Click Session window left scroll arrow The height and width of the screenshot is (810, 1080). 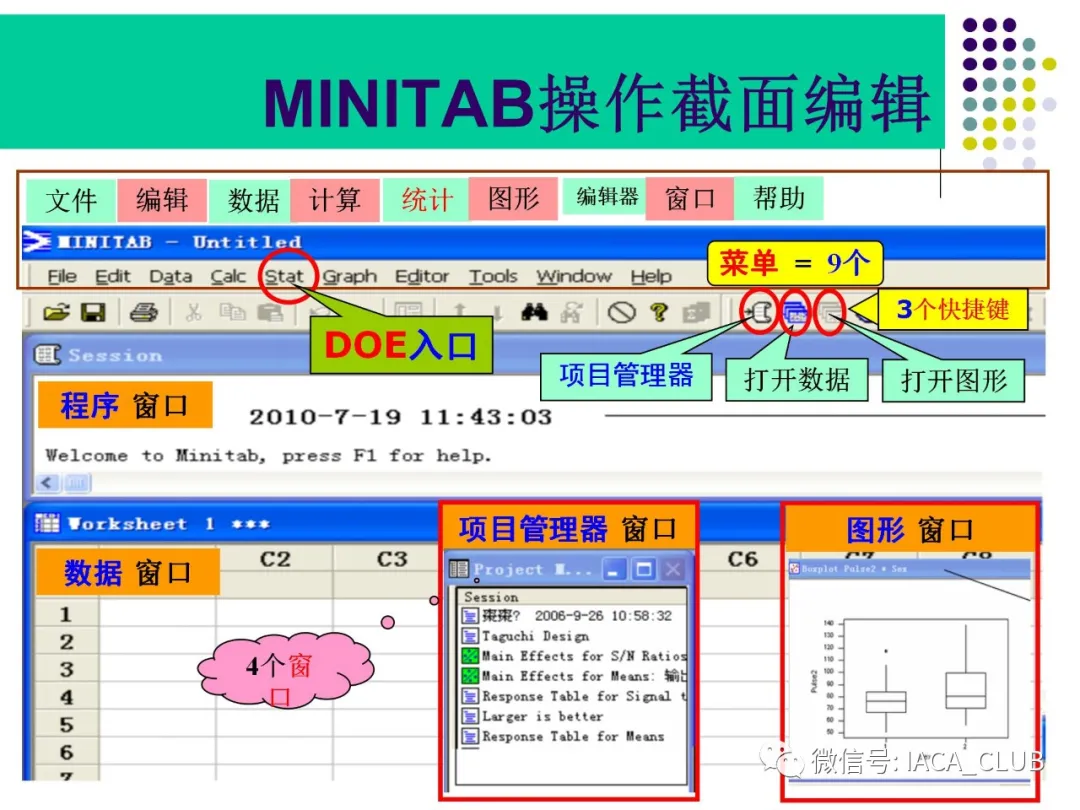[47, 483]
